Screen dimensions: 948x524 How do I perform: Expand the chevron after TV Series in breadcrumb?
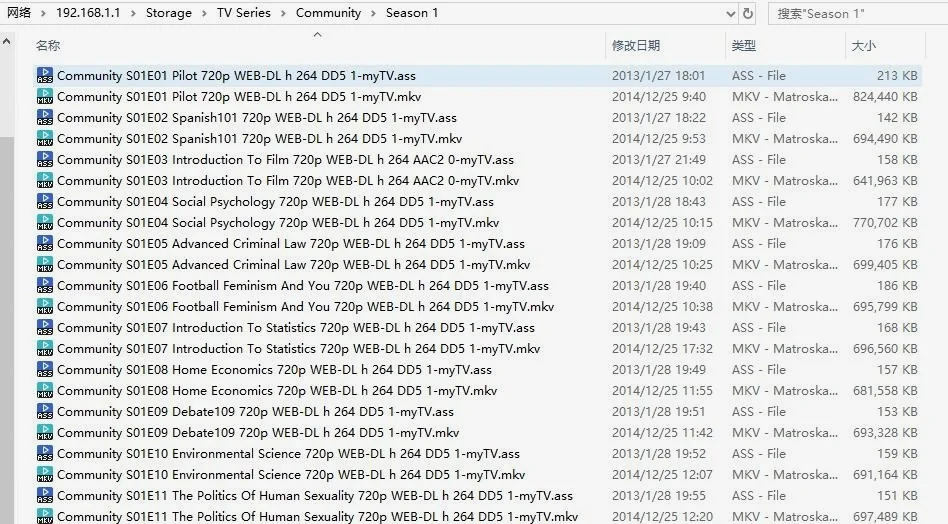(x=283, y=13)
